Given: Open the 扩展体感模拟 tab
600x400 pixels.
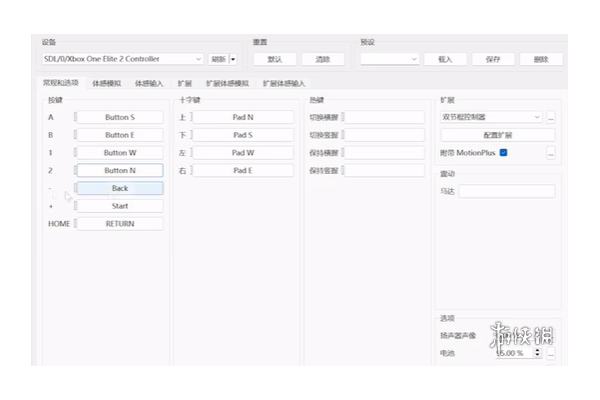Looking at the screenshot, I should (227, 83).
